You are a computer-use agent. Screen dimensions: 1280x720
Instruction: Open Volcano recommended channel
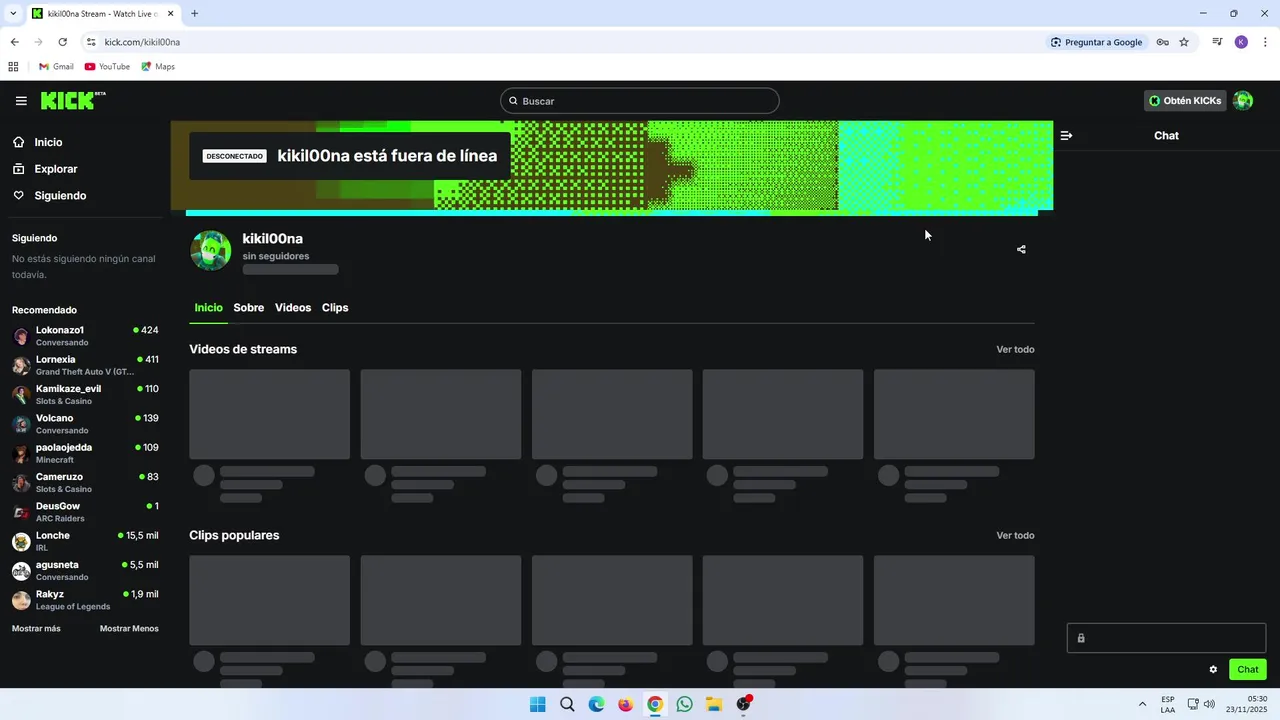tap(85, 424)
